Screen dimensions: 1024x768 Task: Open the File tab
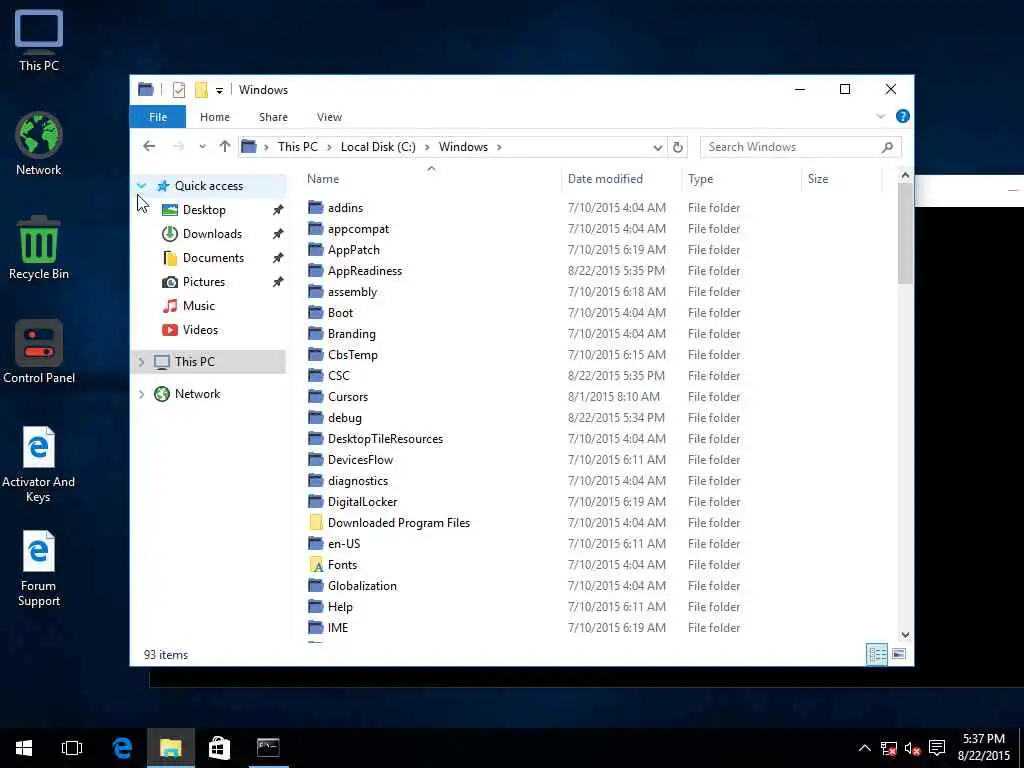click(157, 117)
